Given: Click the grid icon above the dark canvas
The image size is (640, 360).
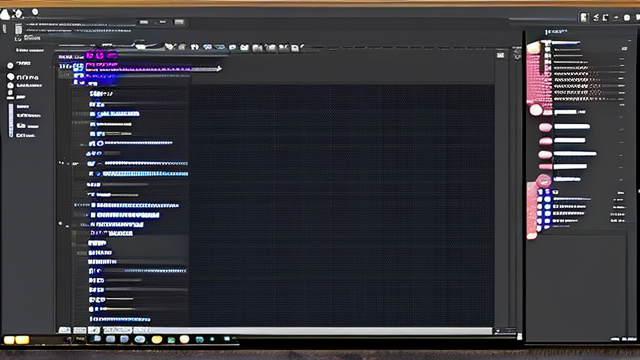Looking at the screenshot, I should (500, 55).
